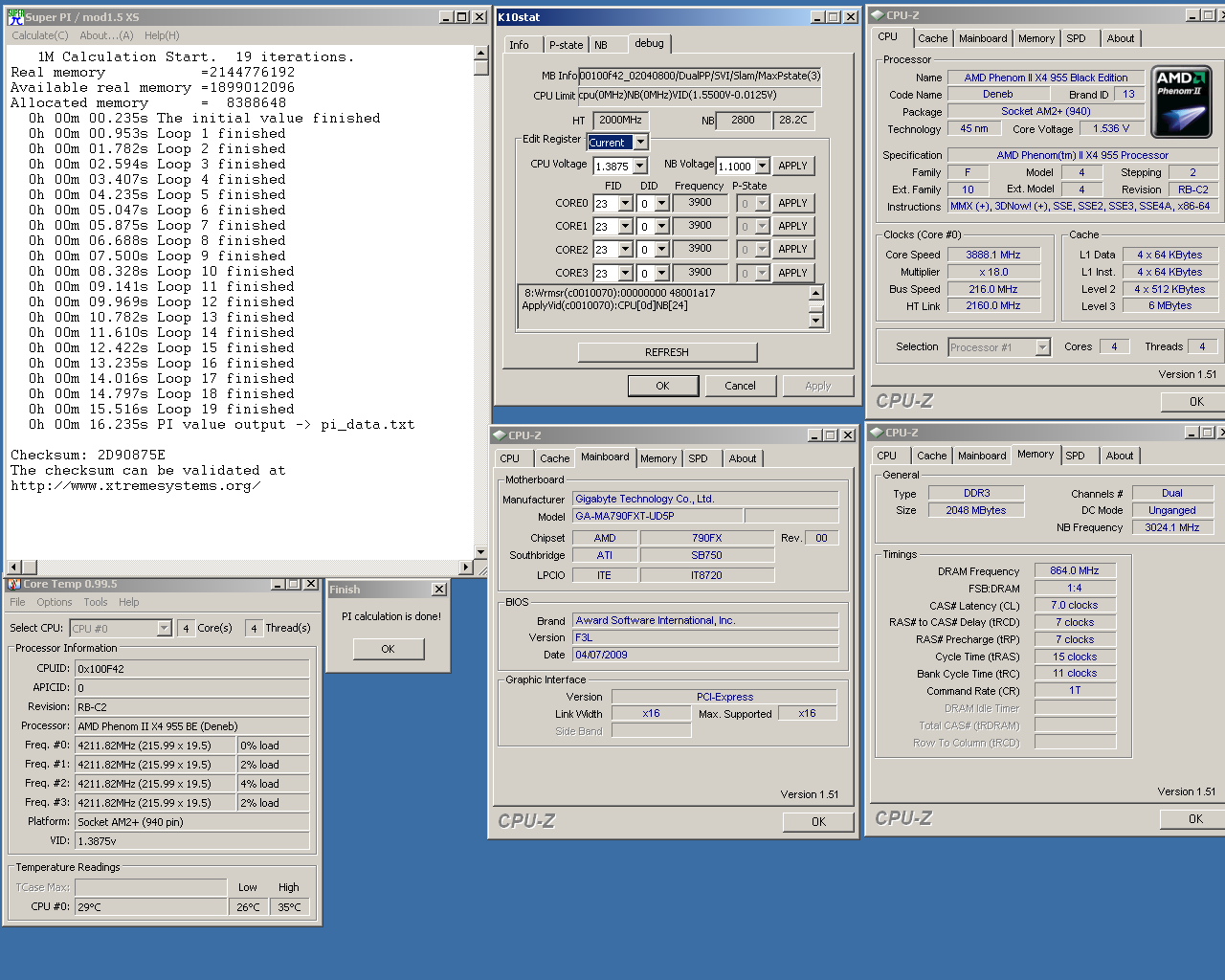Close the Finish dialog with its X

pyautogui.click(x=439, y=590)
